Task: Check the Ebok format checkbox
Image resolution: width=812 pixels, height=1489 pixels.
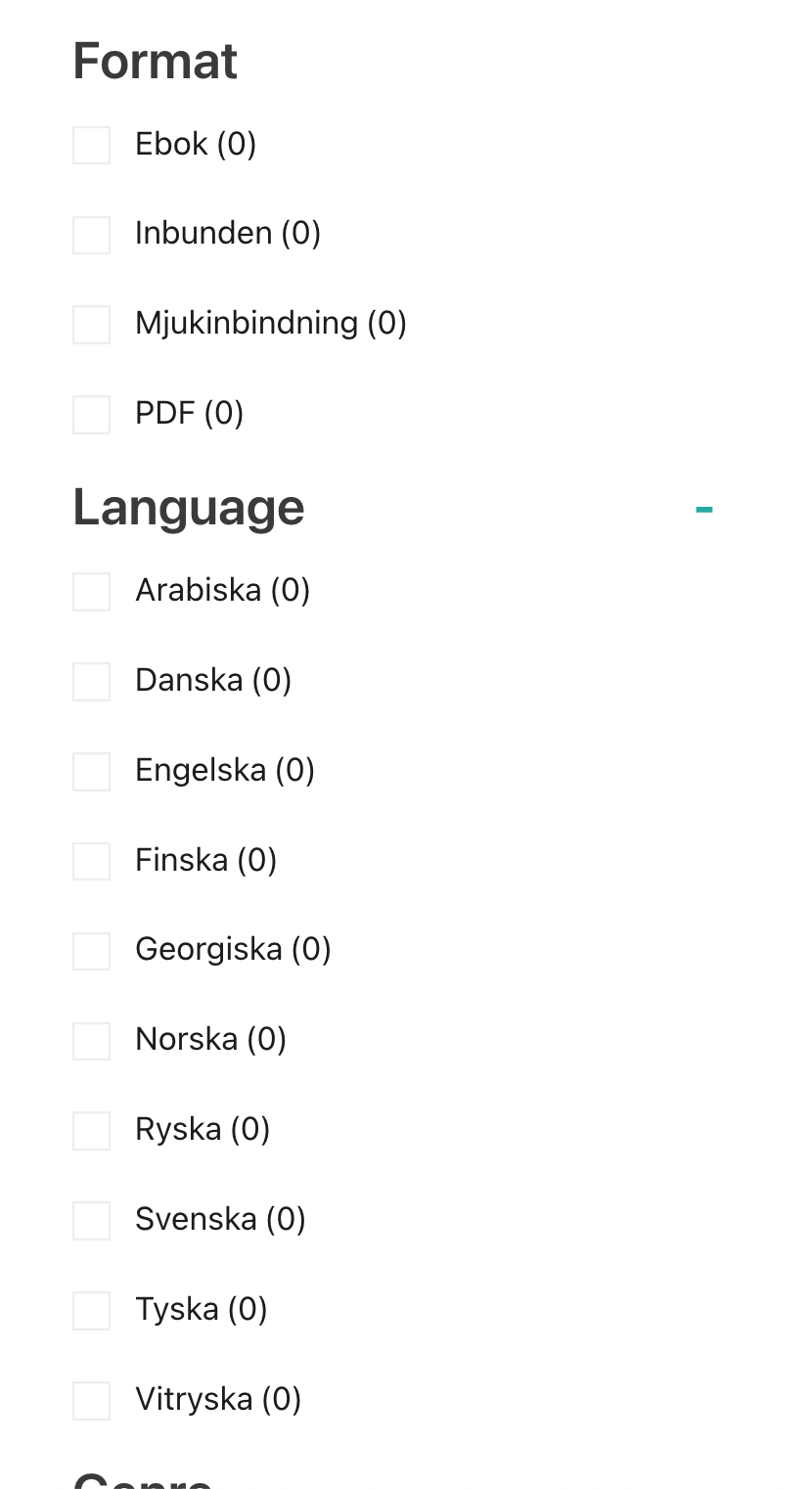Action: [x=91, y=145]
